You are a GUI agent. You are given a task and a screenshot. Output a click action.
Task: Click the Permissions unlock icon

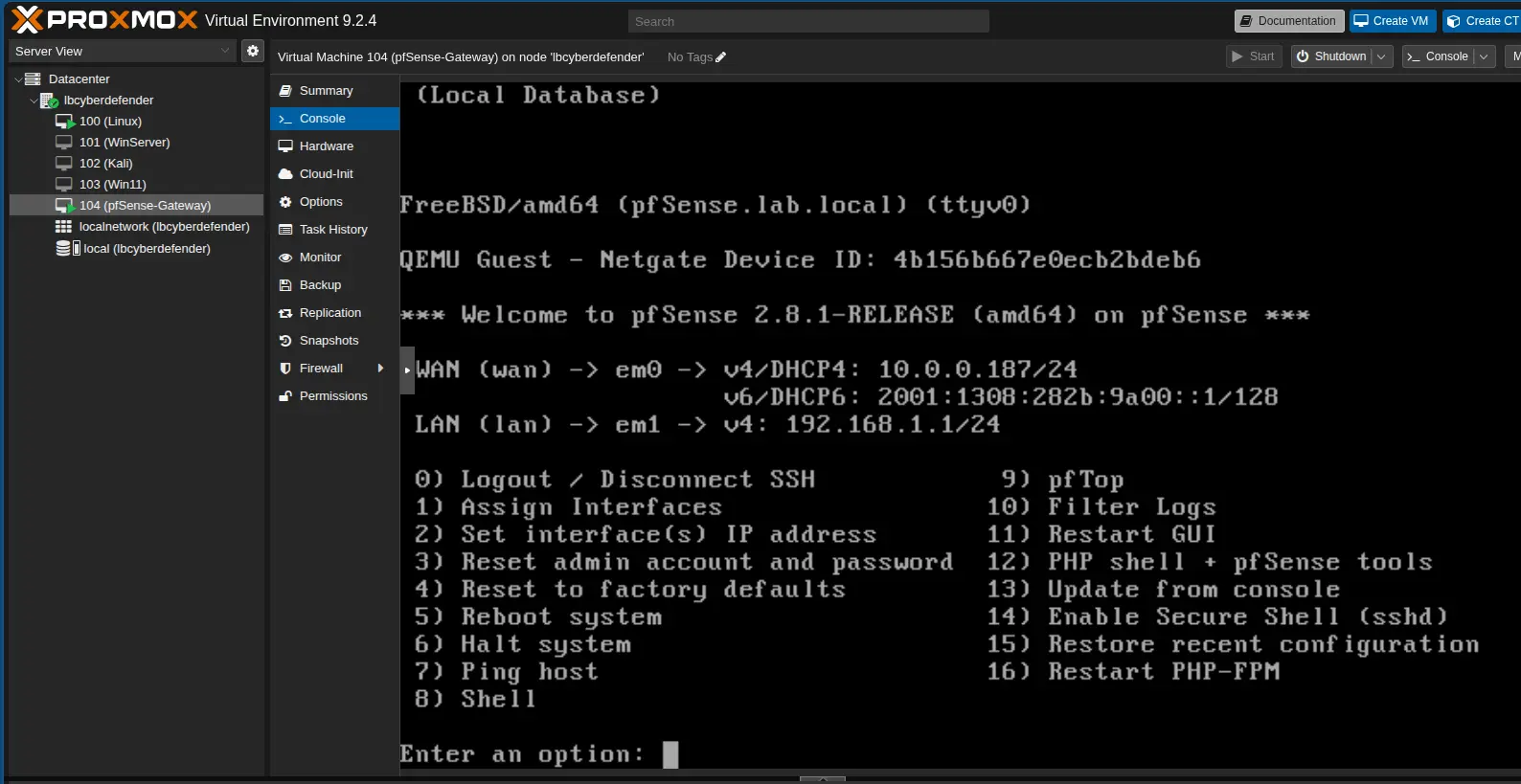[284, 396]
